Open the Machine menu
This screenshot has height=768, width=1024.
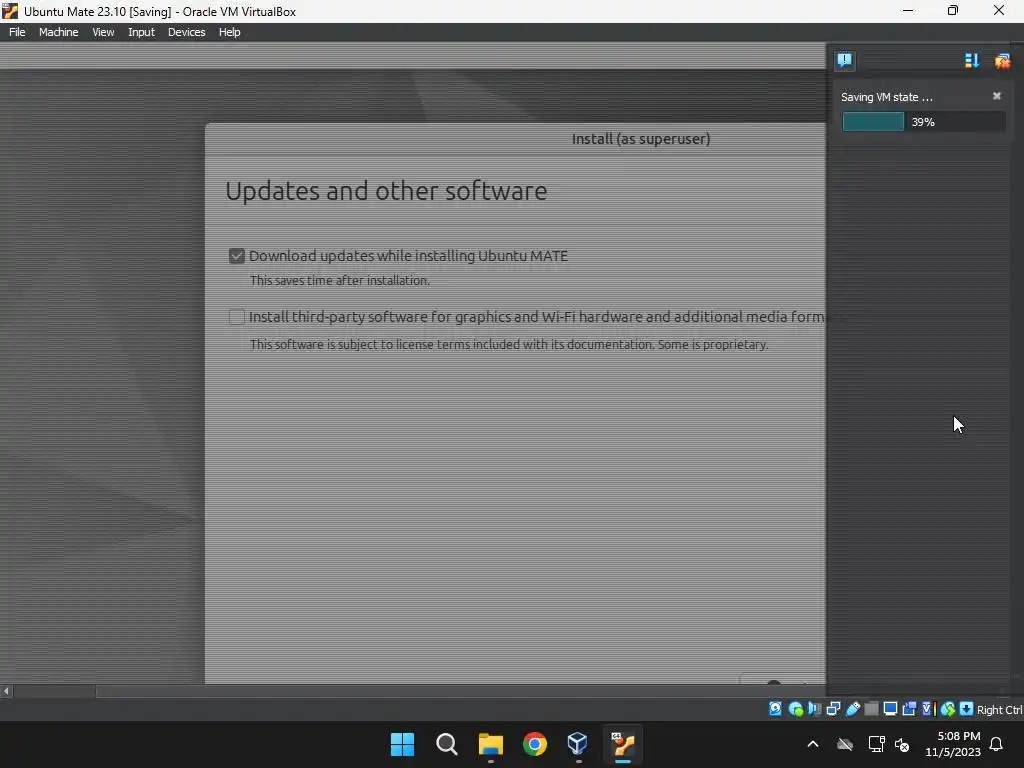(59, 32)
